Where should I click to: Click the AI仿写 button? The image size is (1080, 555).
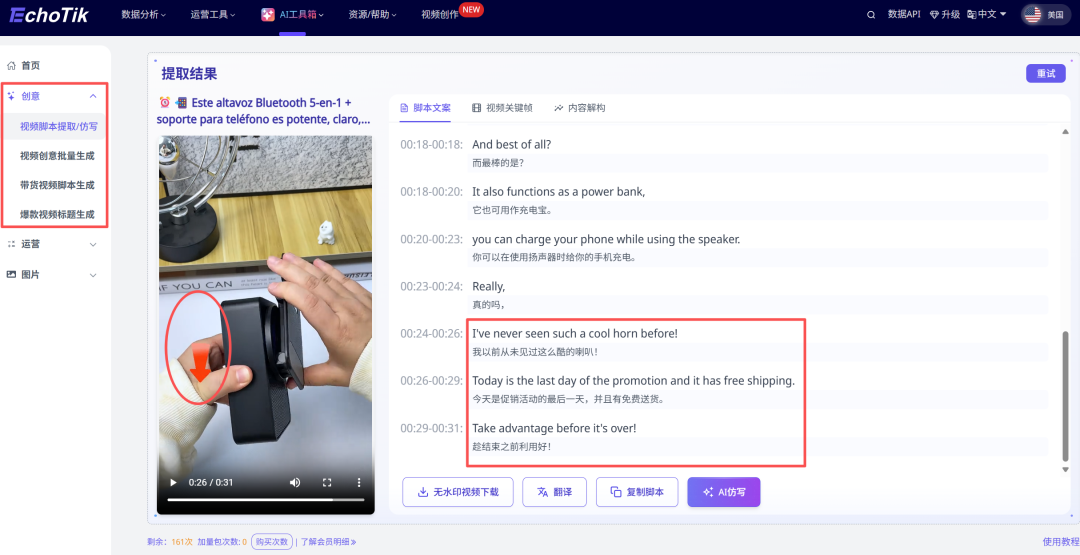pyautogui.click(x=723, y=492)
